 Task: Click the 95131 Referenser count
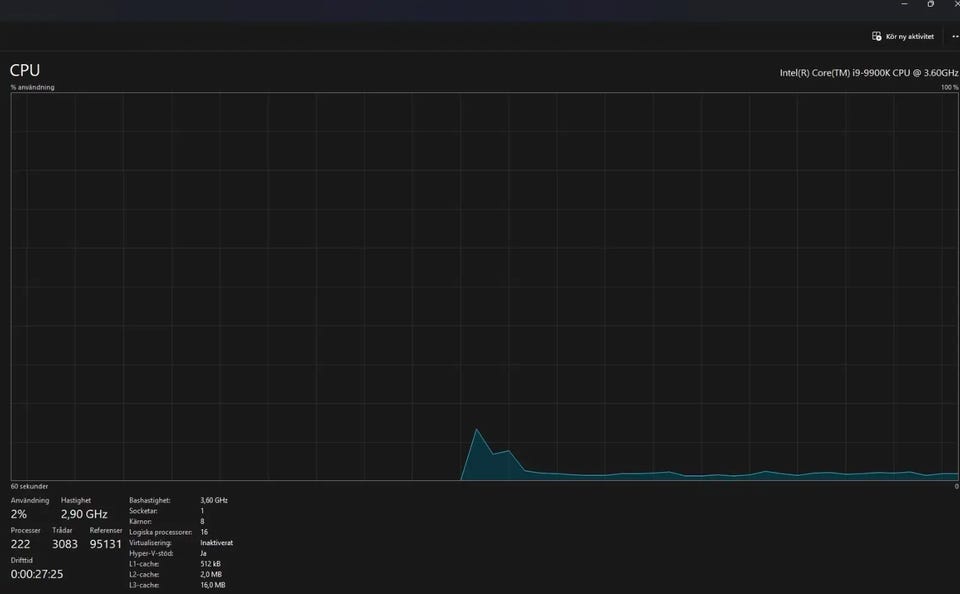coord(105,544)
